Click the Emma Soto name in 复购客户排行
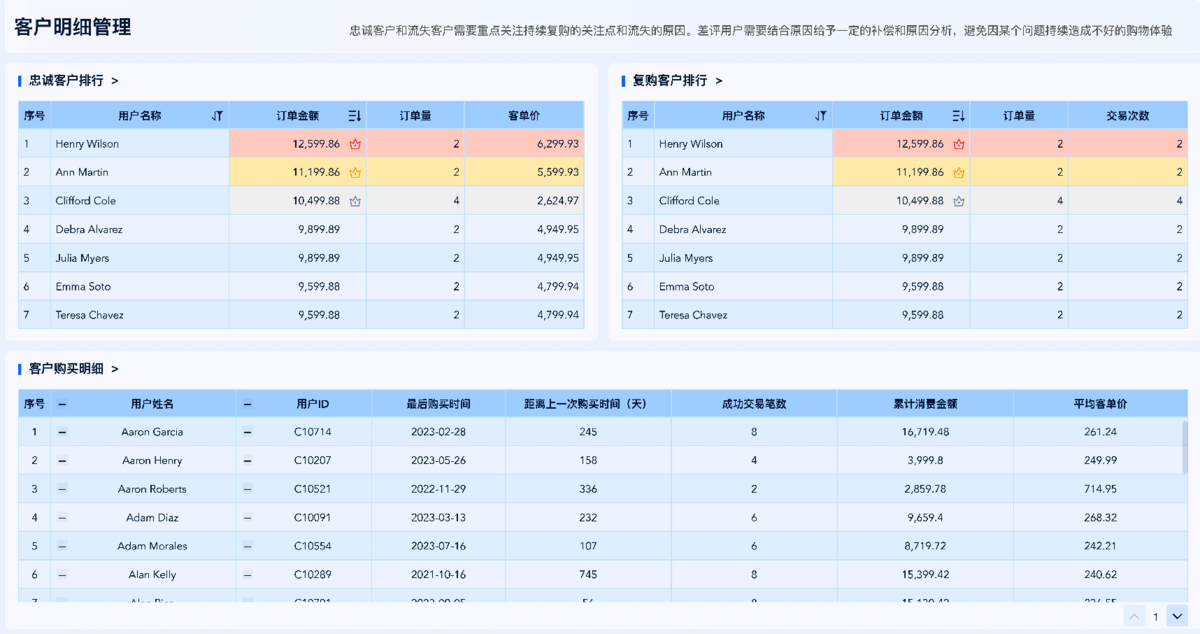The height and width of the screenshot is (634, 1200). pos(686,287)
